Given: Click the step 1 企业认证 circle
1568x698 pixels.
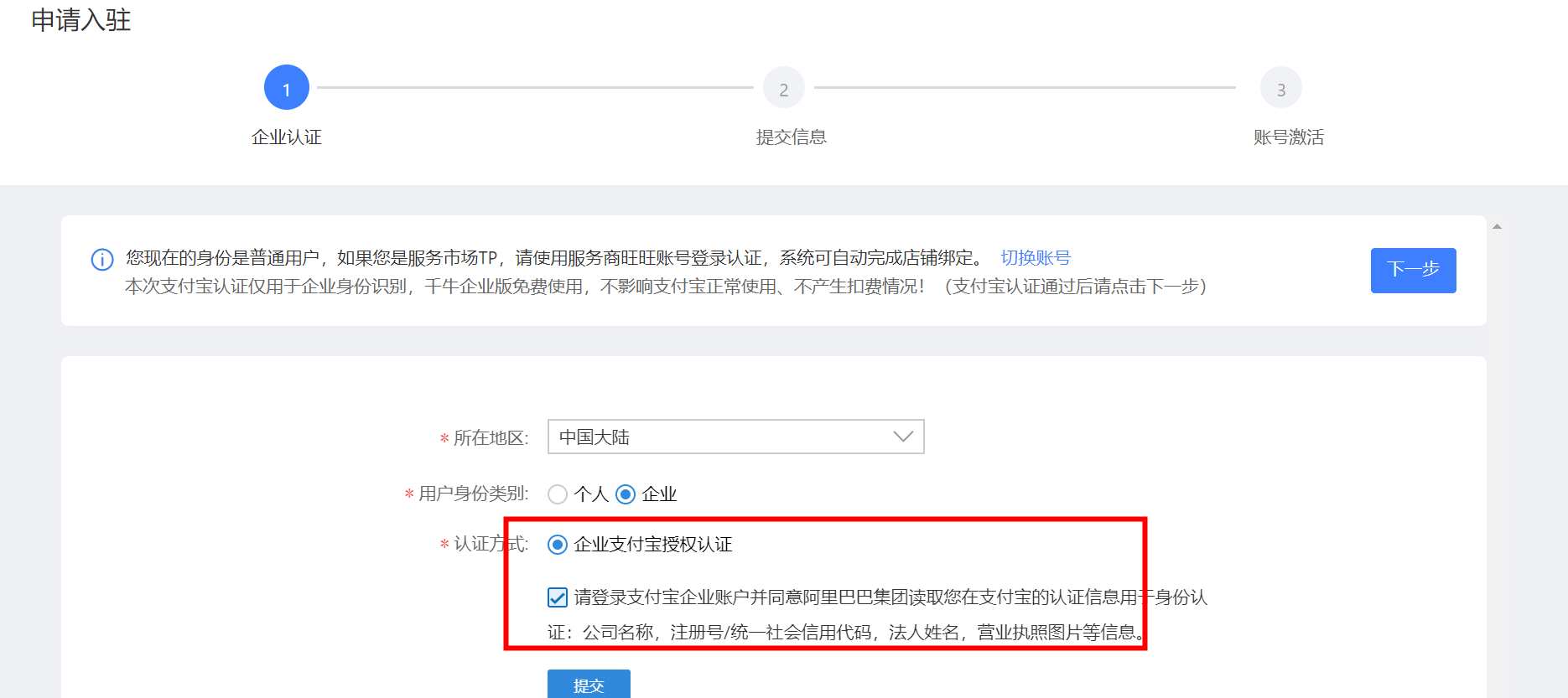Looking at the screenshot, I should click(x=287, y=87).
